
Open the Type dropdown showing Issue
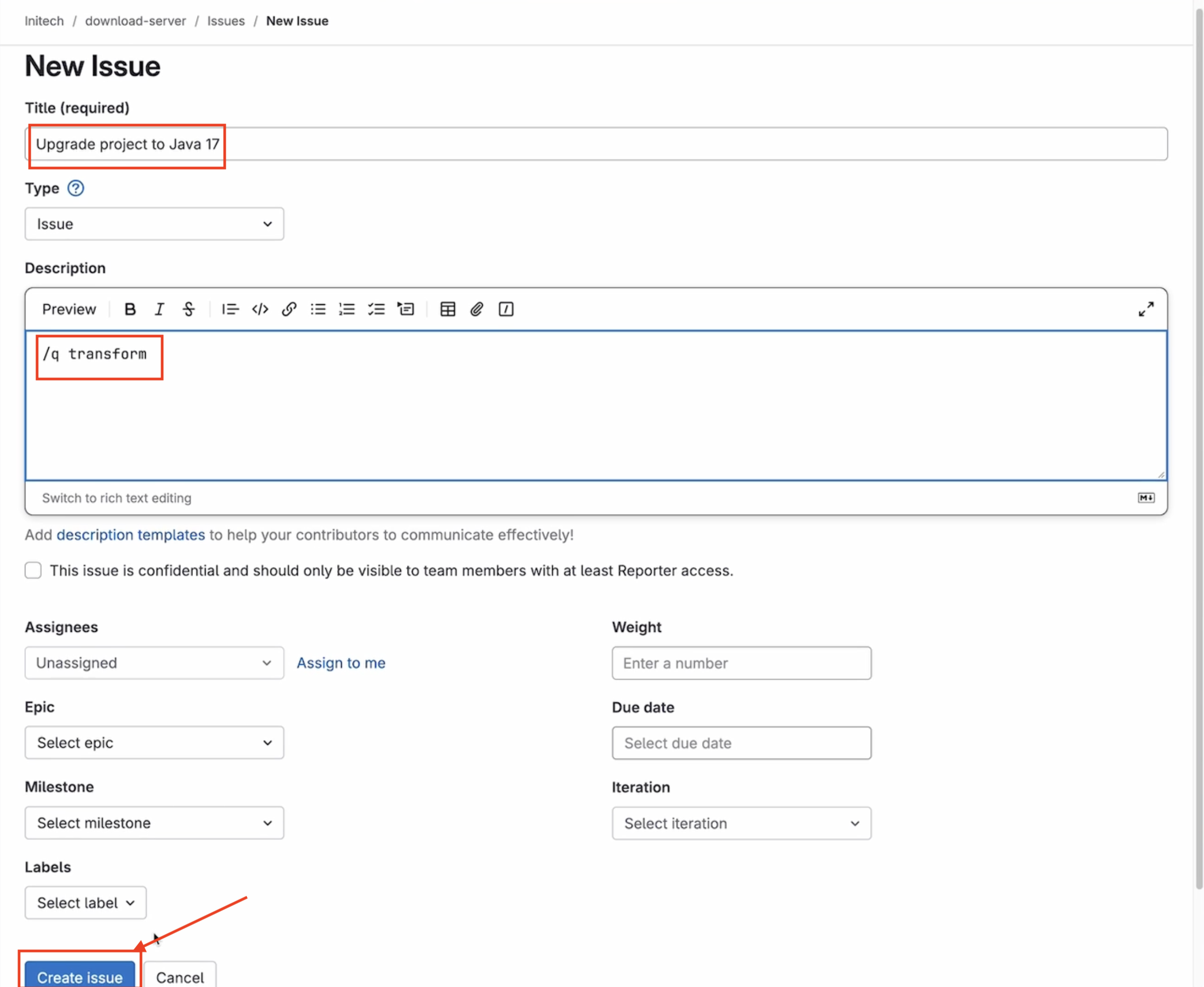(154, 224)
